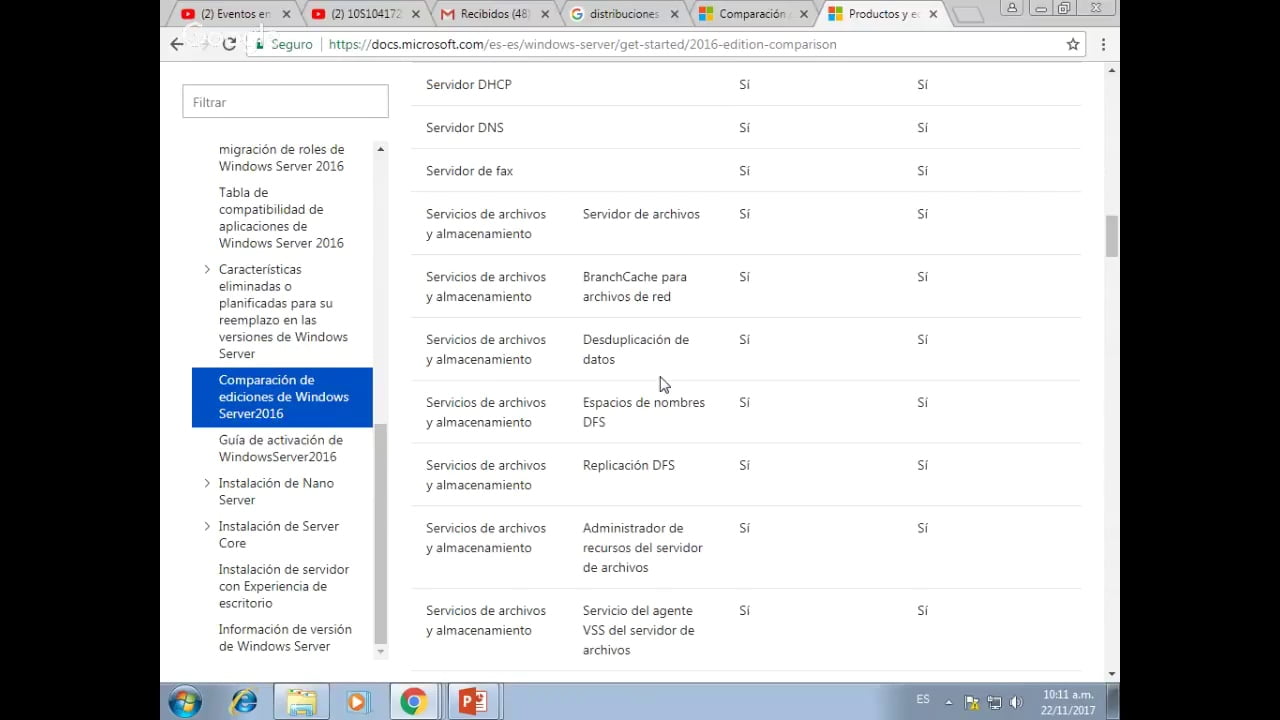The image size is (1280, 720).
Task: Reload the page with the refresh icon
Action: 229,44
